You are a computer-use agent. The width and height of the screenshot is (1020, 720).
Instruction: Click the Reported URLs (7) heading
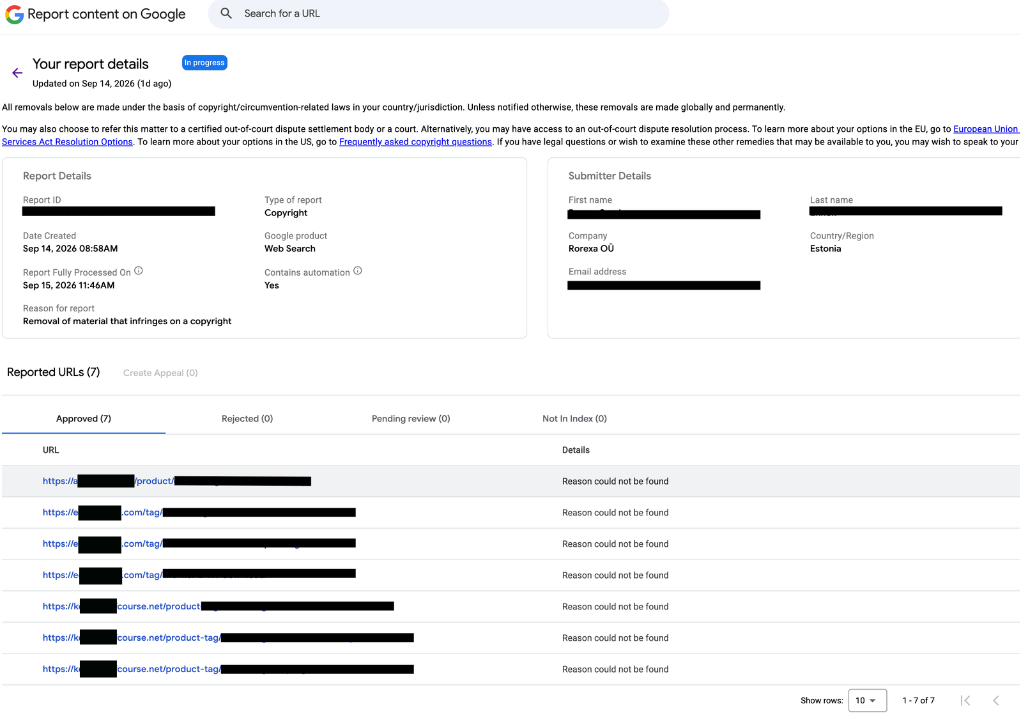pos(53,372)
